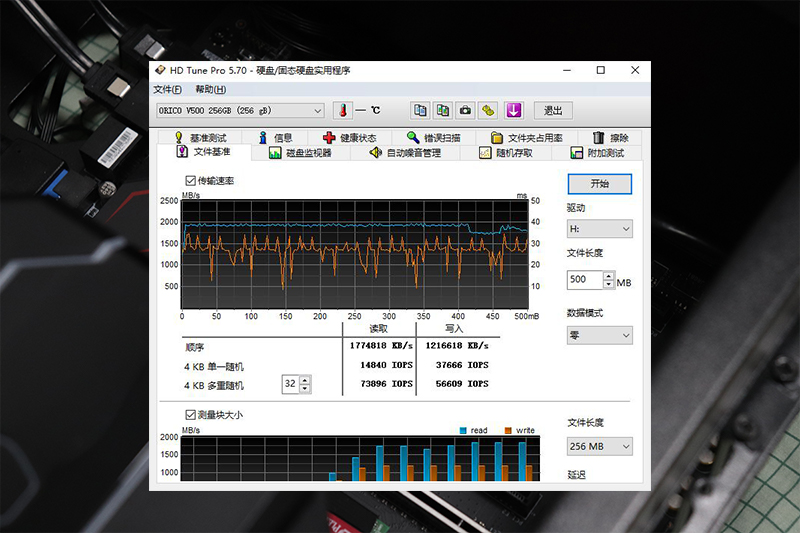Open the 信息 info tab
Screen dimensions: 800x533
click(276, 138)
